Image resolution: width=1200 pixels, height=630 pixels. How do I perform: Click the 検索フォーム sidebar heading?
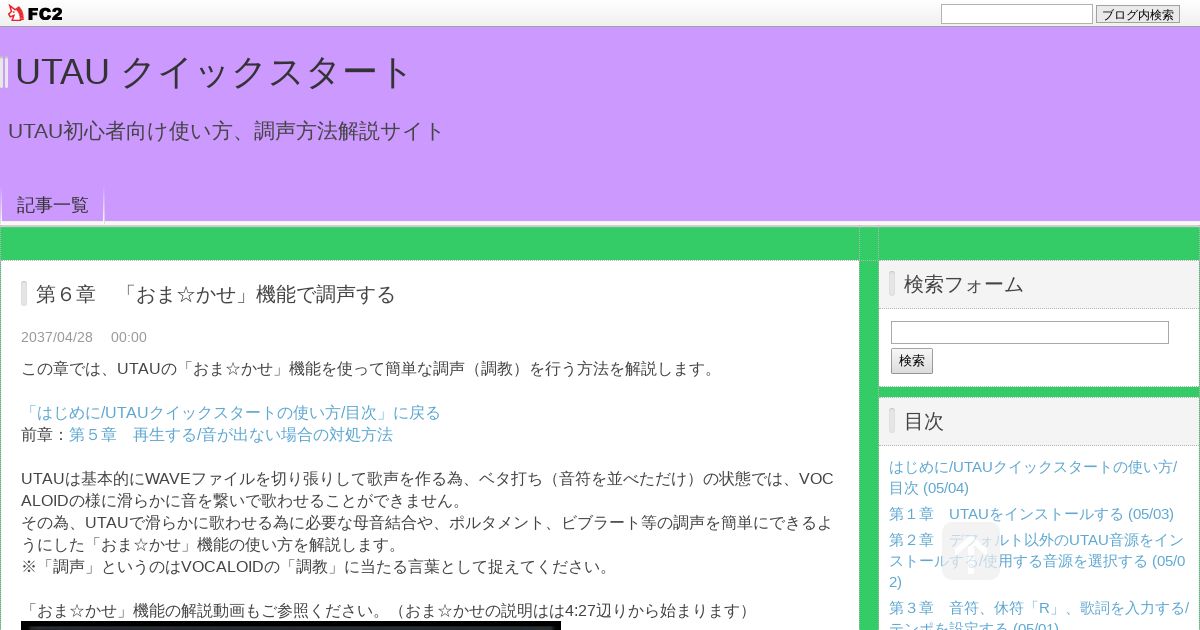coord(964,284)
